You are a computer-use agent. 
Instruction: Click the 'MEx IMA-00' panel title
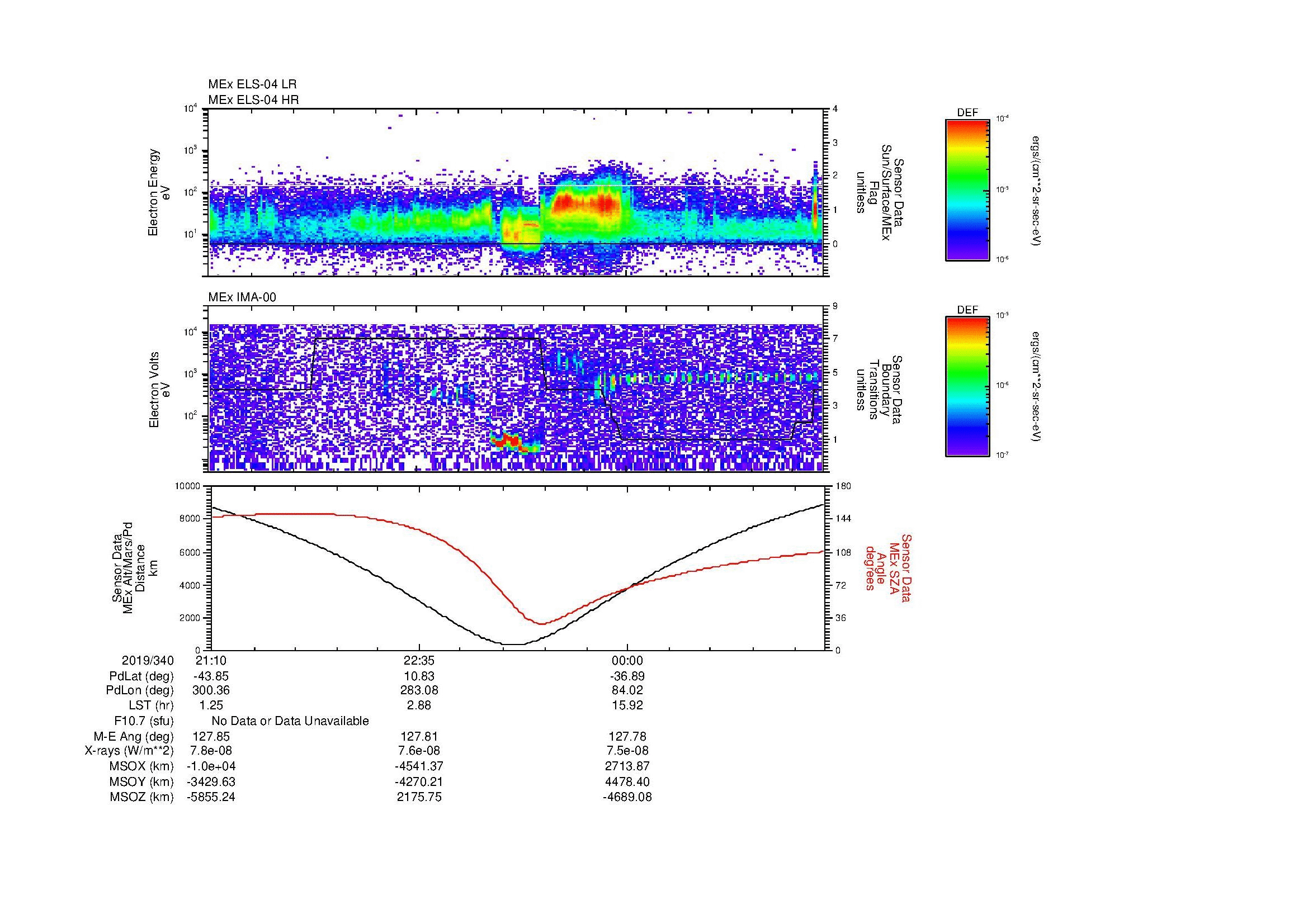click(x=242, y=297)
